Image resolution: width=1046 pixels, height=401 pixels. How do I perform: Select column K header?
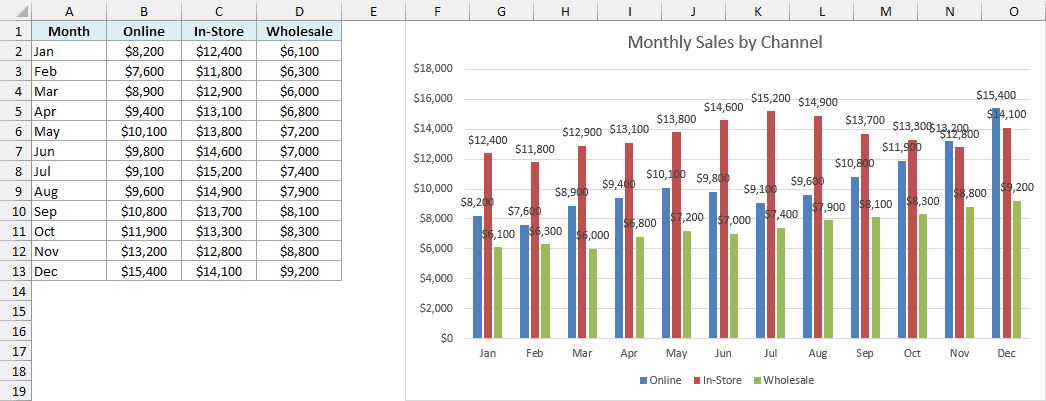pos(757,11)
